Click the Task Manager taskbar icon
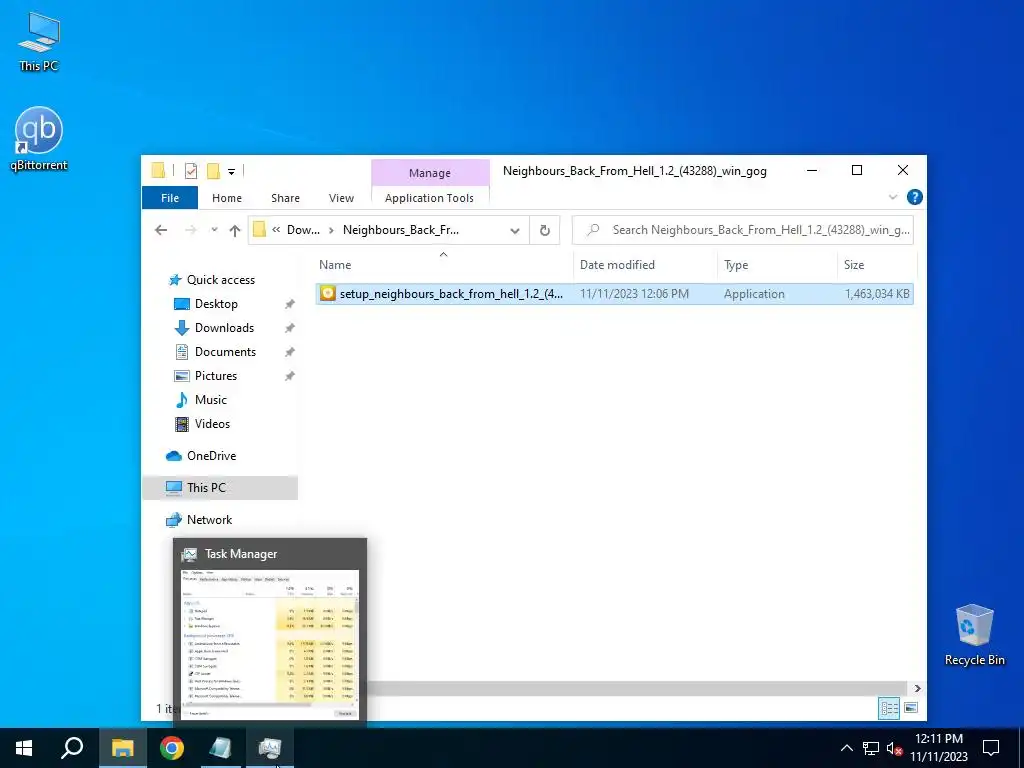 tap(270, 748)
